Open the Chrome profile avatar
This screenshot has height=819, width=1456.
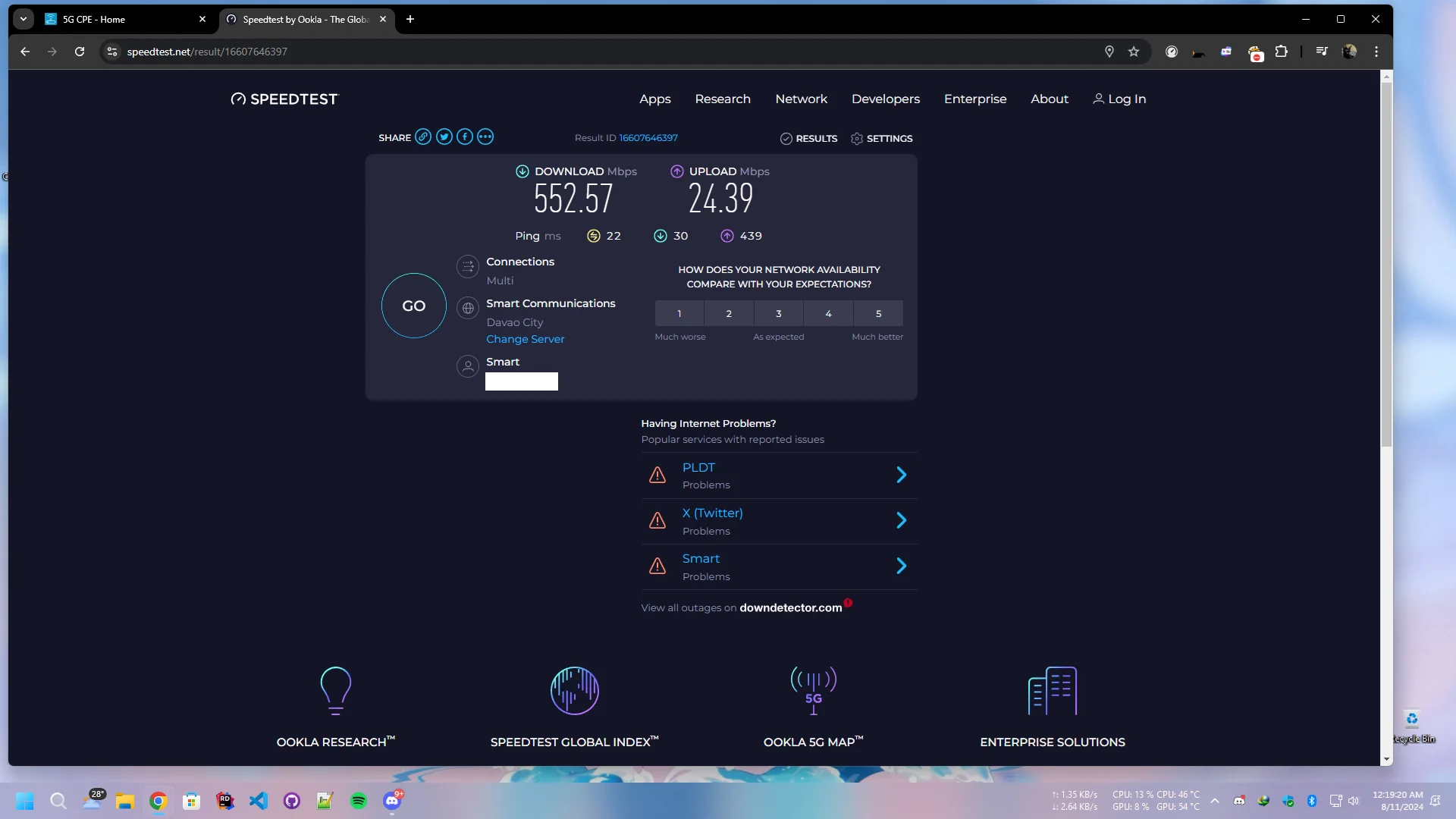(x=1349, y=52)
